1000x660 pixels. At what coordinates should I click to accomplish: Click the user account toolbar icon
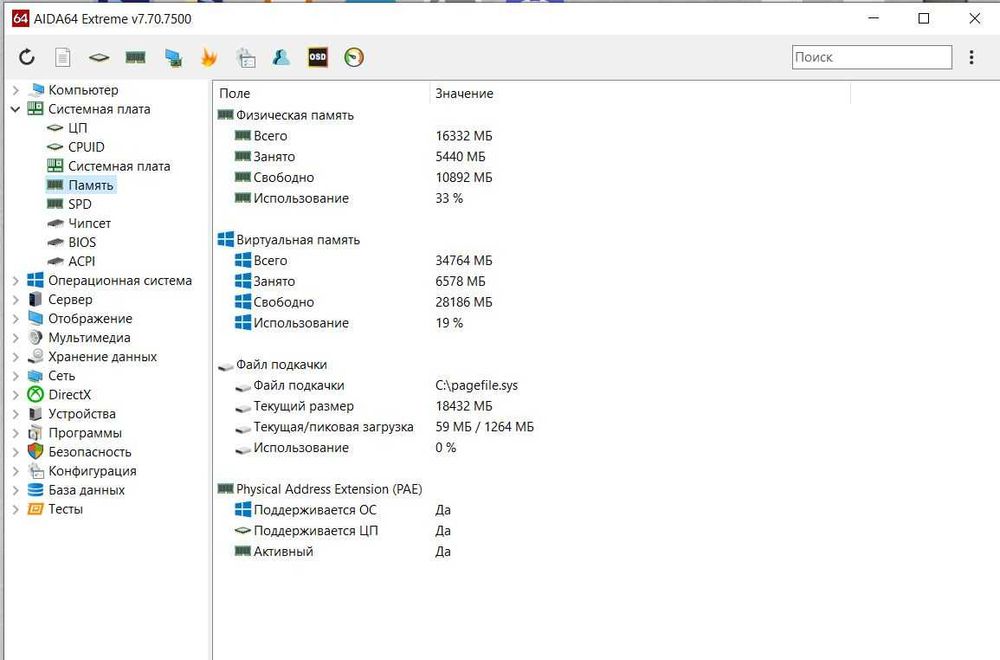281,57
